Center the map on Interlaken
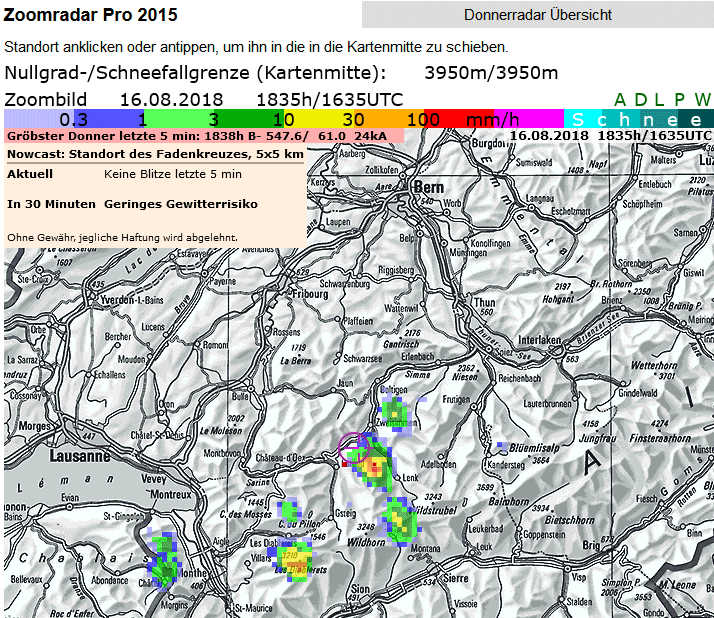 click(x=541, y=339)
